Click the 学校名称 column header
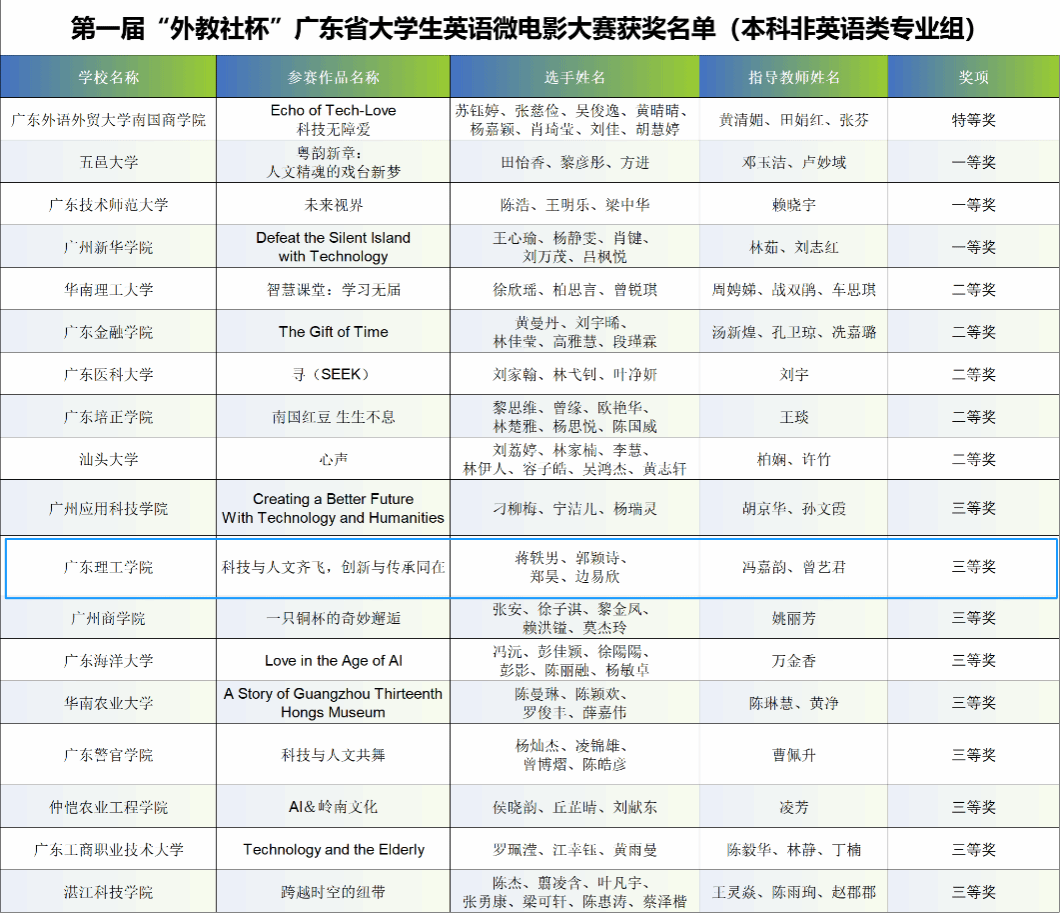 click(x=108, y=77)
